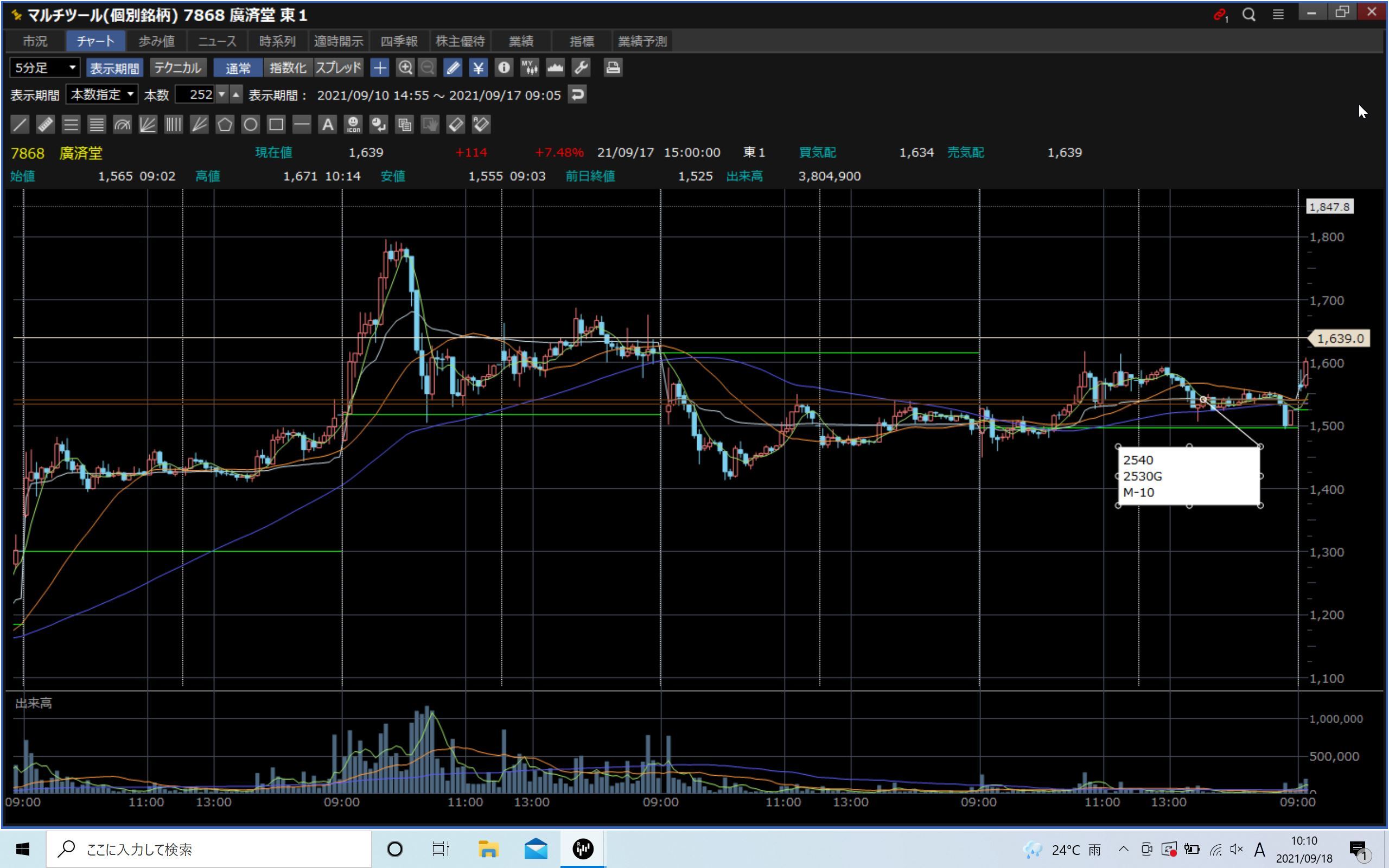Print the chart with printer icon

click(613, 68)
